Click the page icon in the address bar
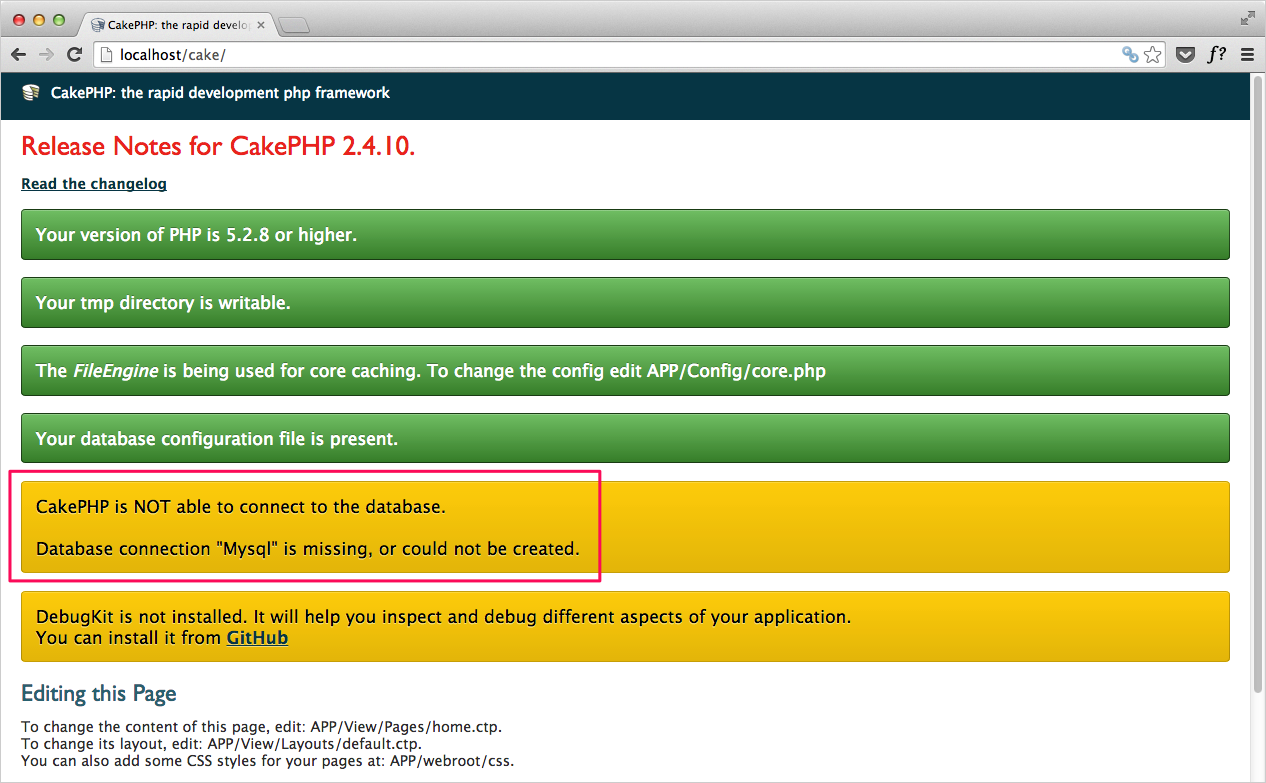Screen dimensions: 1266x783 [106, 54]
